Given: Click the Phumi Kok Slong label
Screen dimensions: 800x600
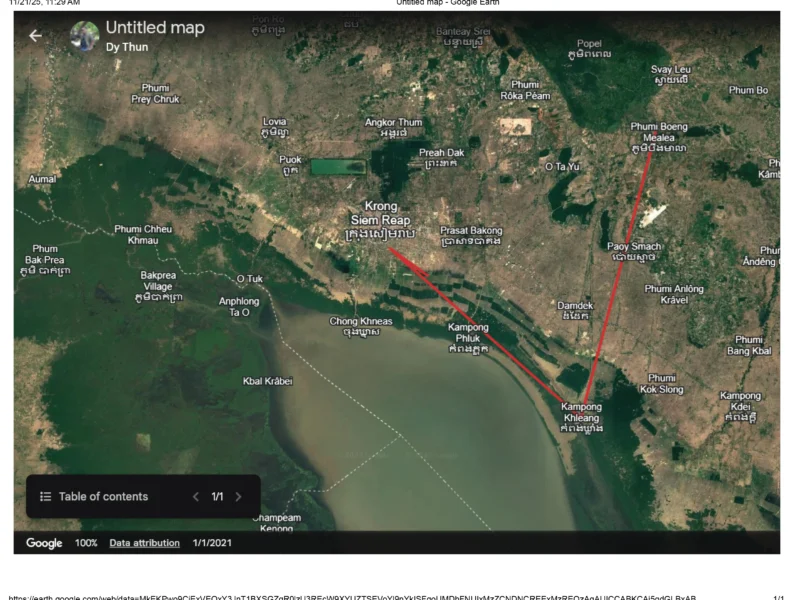Looking at the screenshot, I should (662, 384).
